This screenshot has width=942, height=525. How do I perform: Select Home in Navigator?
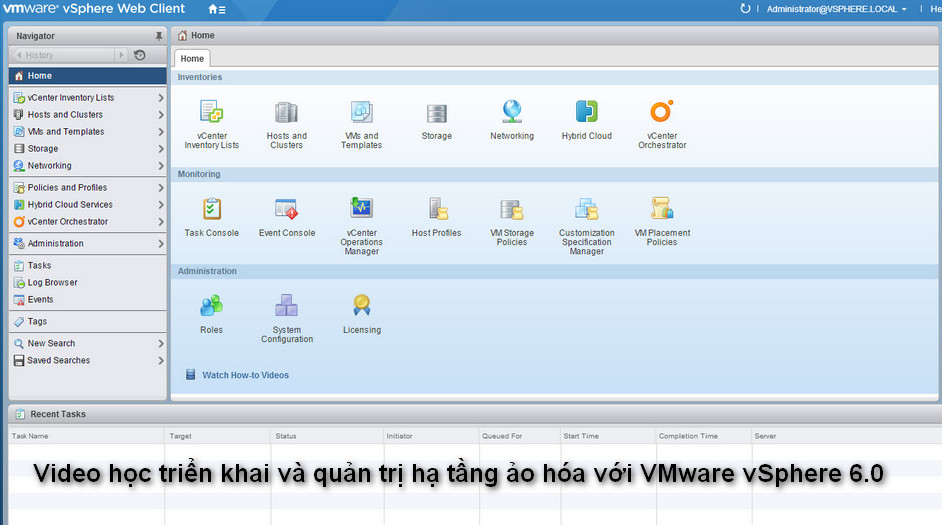click(88, 76)
